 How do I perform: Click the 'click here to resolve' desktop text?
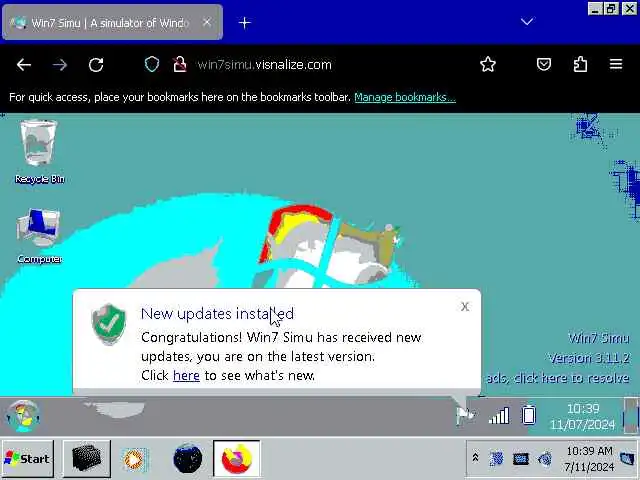click(x=571, y=378)
